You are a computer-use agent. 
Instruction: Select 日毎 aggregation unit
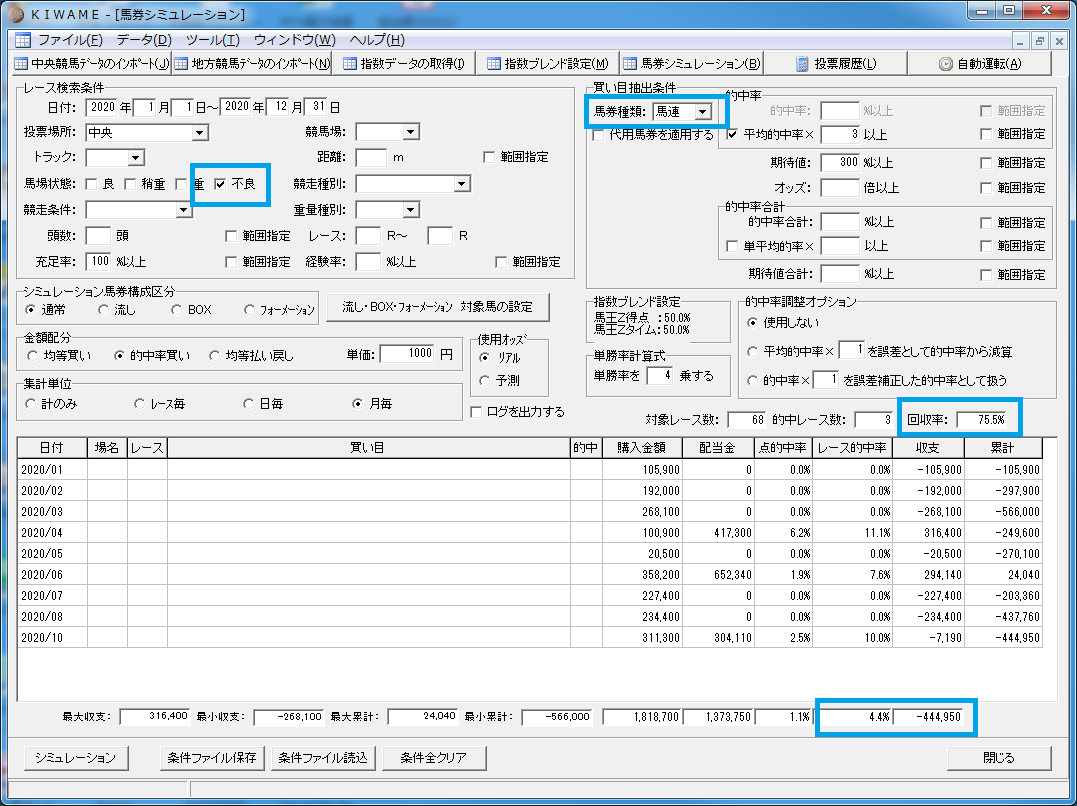tap(249, 404)
